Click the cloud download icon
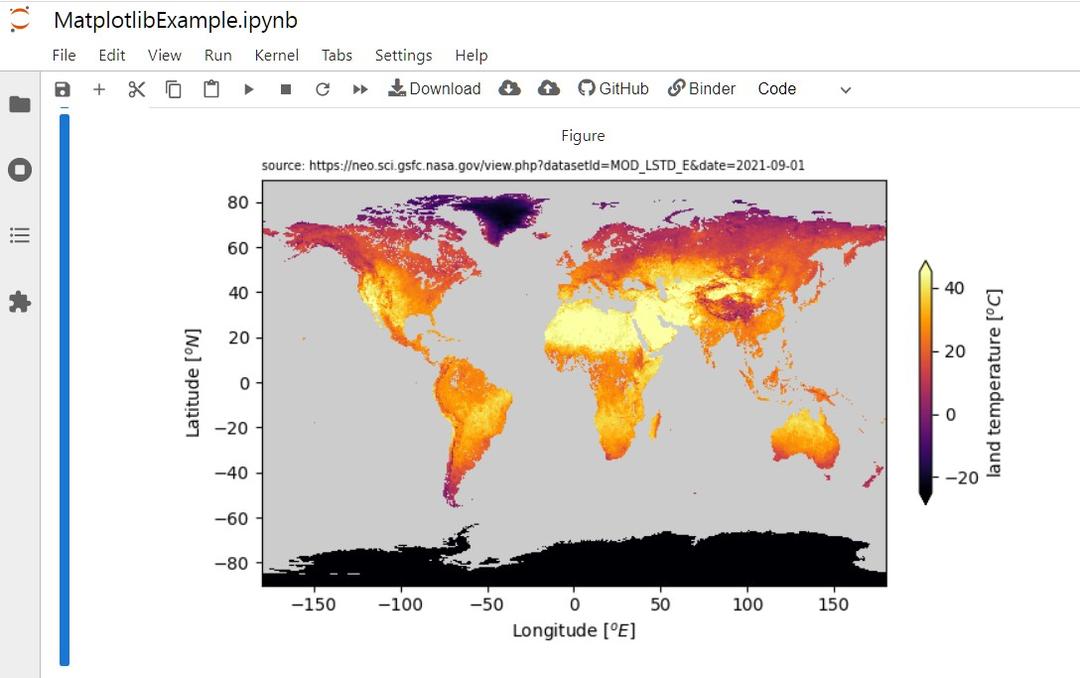The image size is (1080, 678). (510, 88)
